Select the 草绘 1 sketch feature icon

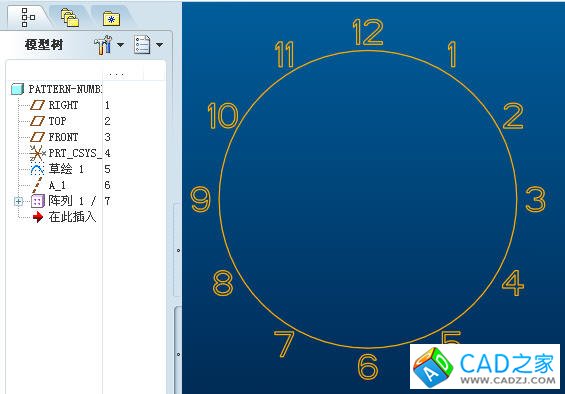[x=37, y=169]
